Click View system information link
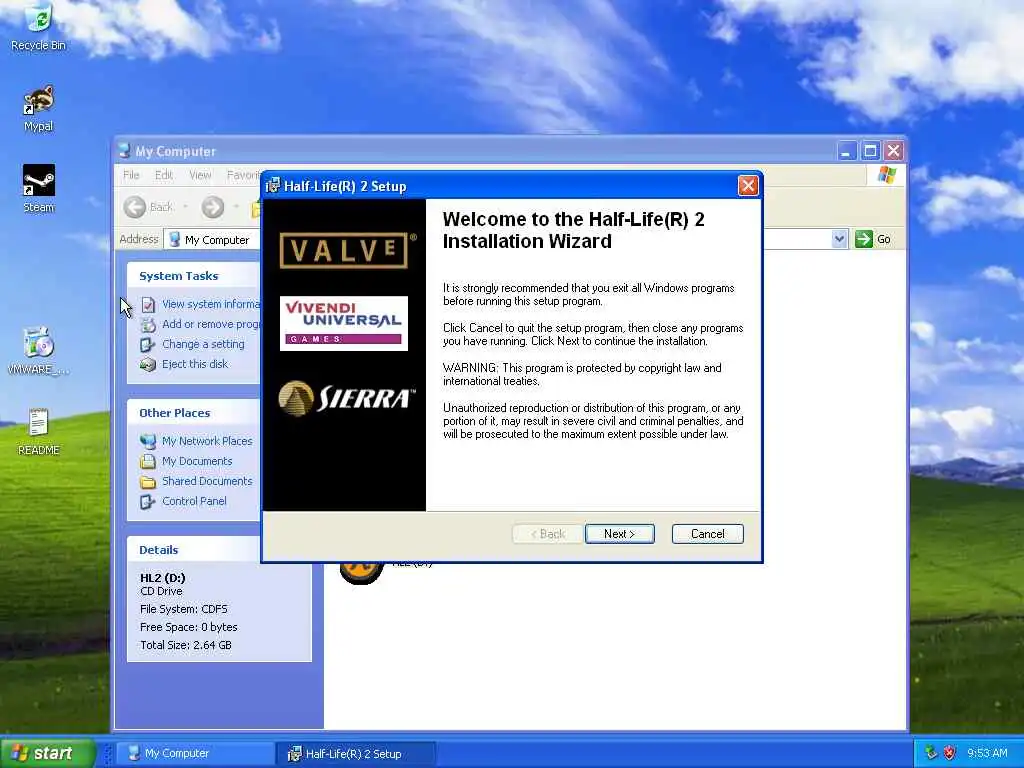 pyautogui.click(x=211, y=304)
